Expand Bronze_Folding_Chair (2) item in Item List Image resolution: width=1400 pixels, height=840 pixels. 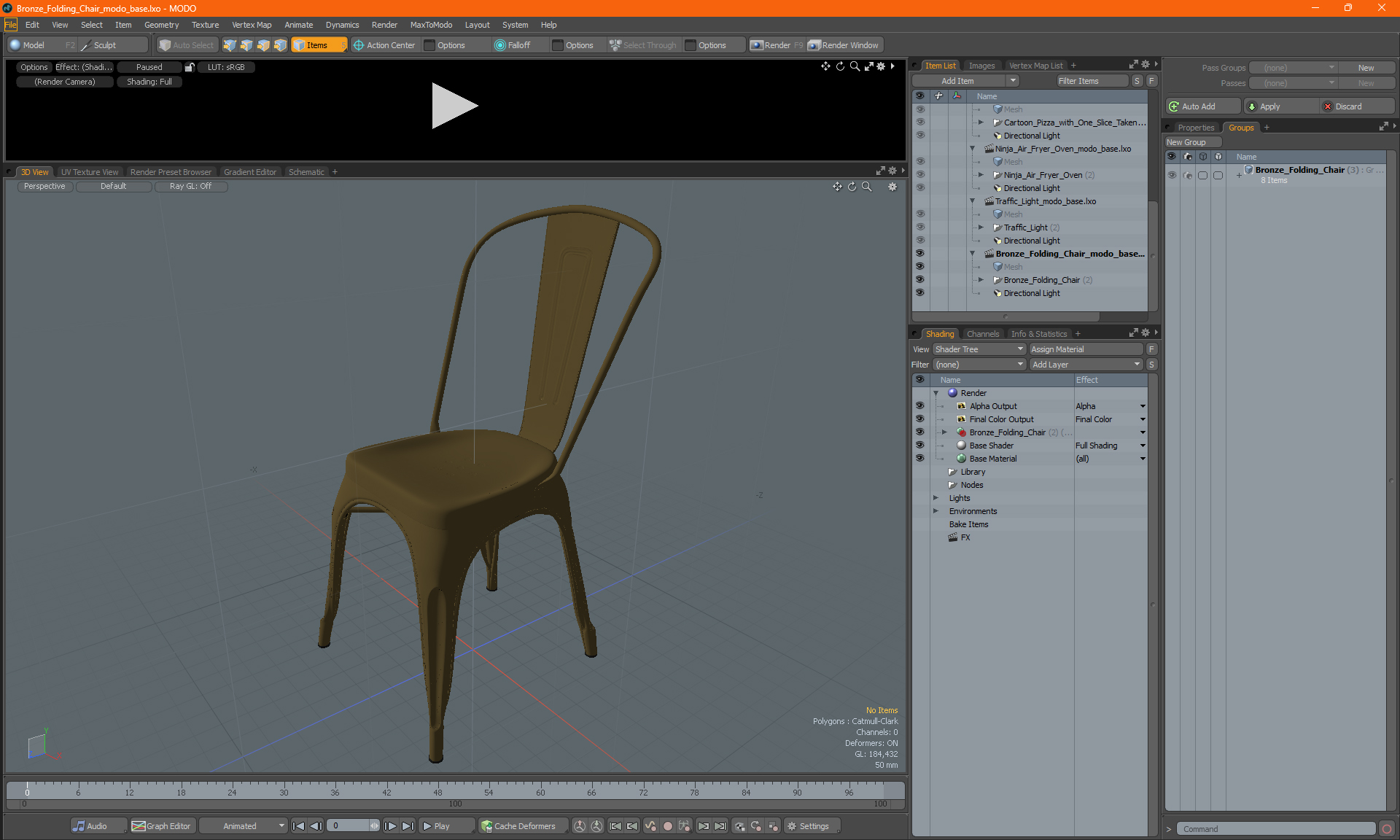pos(981,280)
